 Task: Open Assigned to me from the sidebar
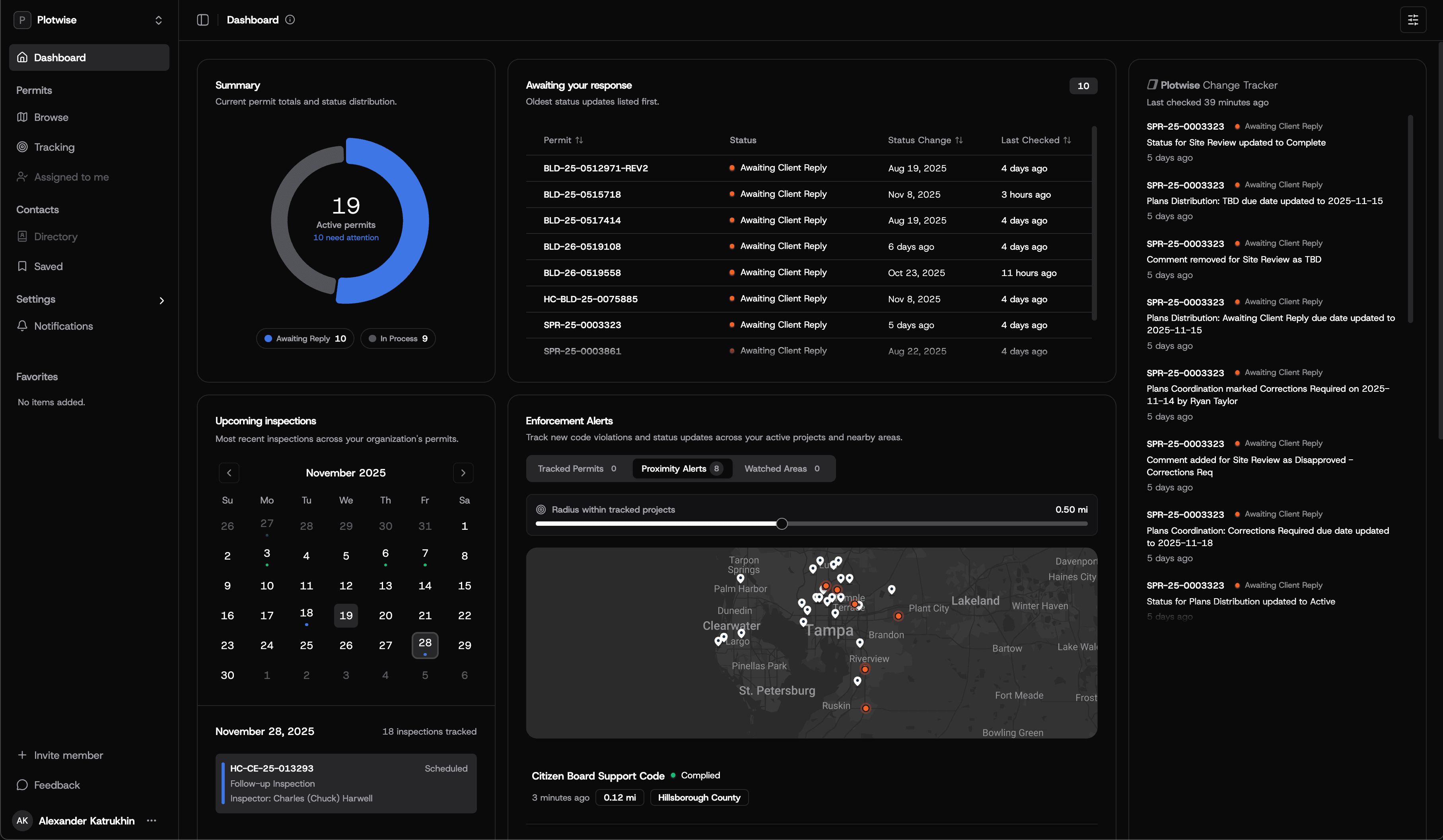click(x=71, y=177)
